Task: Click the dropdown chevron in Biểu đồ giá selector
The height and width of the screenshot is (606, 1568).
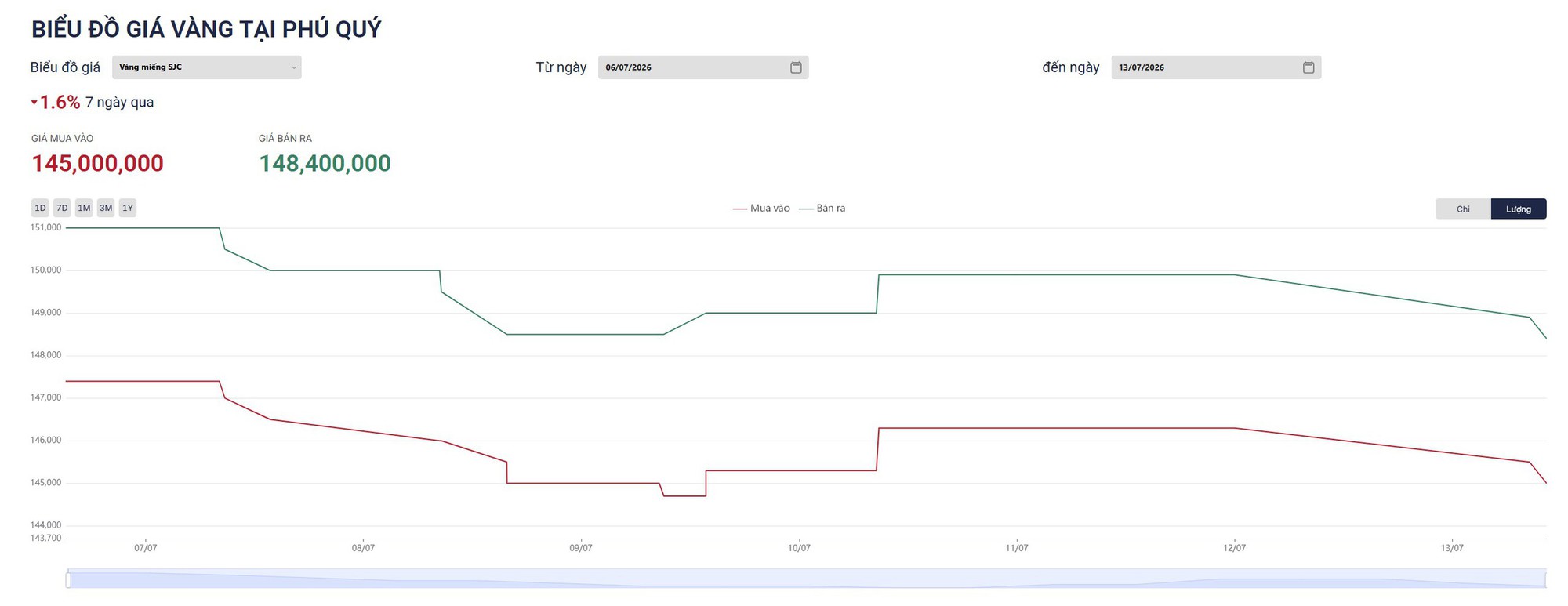Action: point(294,67)
